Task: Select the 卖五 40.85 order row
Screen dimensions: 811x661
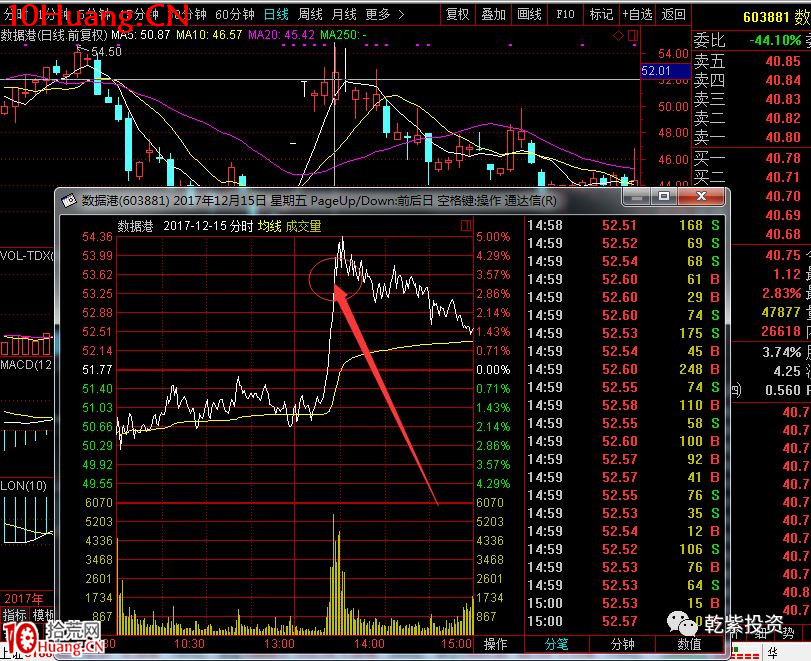Action: click(x=752, y=61)
